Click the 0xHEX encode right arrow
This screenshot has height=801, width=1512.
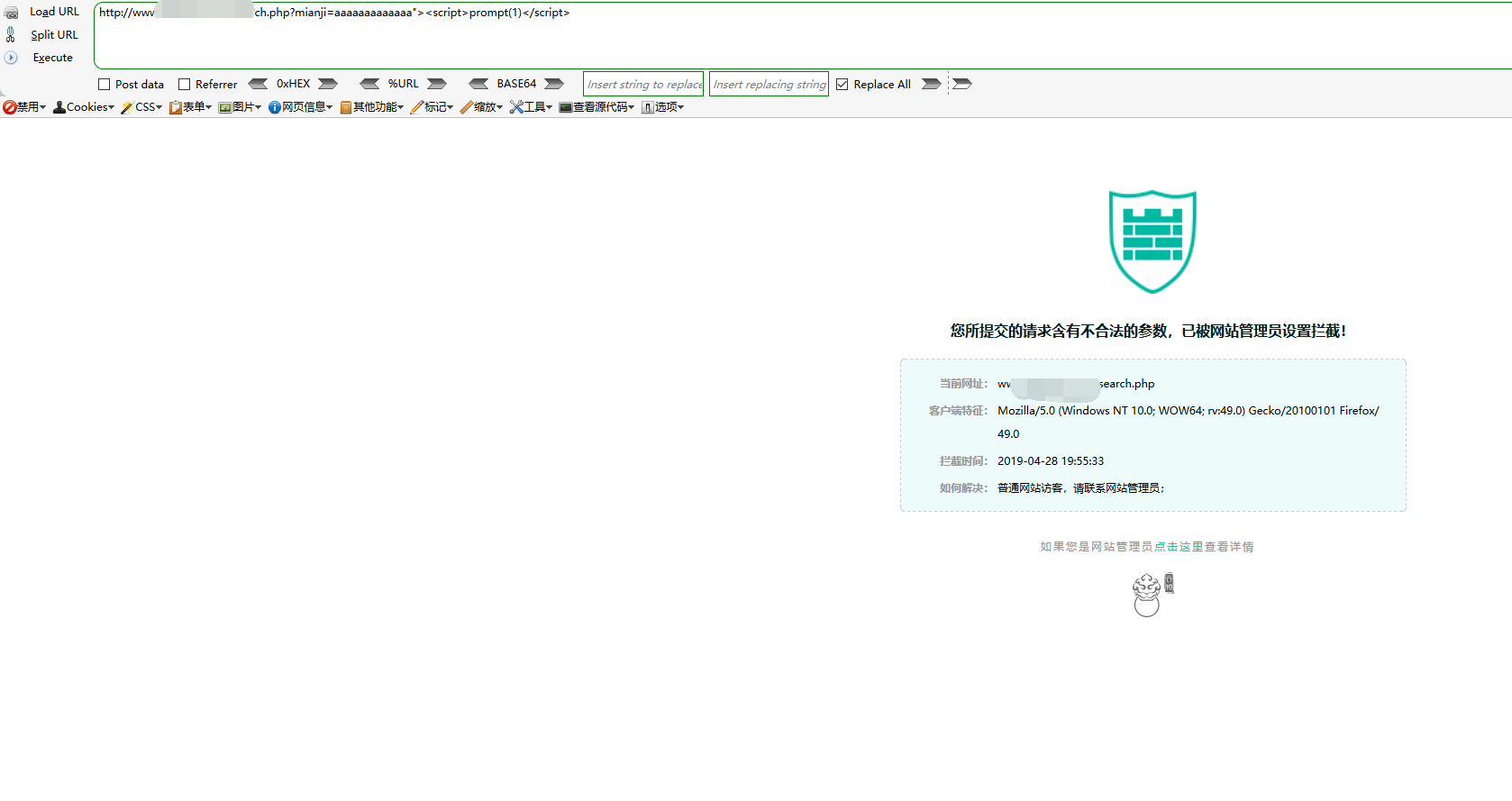[x=328, y=84]
